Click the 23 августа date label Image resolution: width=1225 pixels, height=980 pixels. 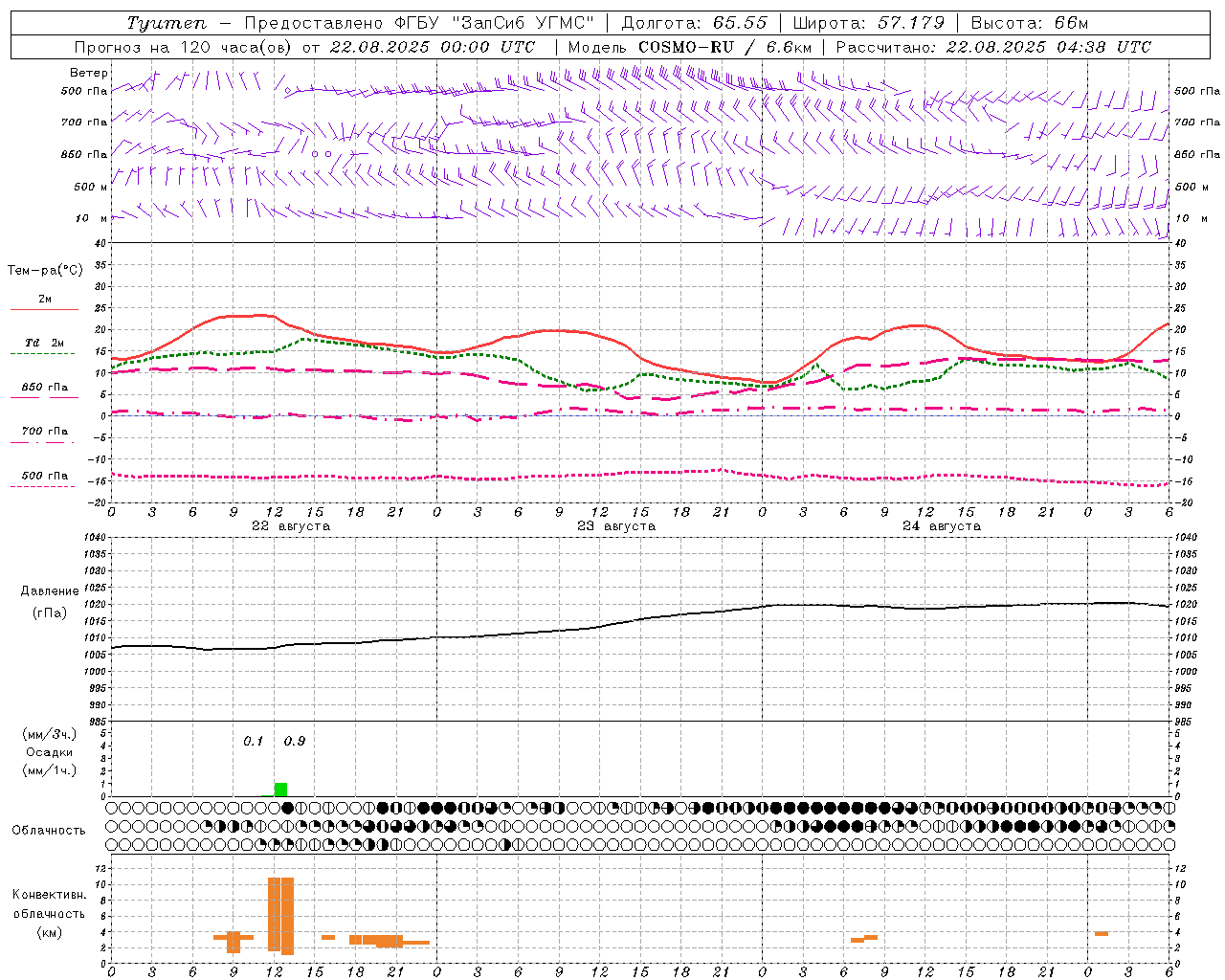click(616, 526)
